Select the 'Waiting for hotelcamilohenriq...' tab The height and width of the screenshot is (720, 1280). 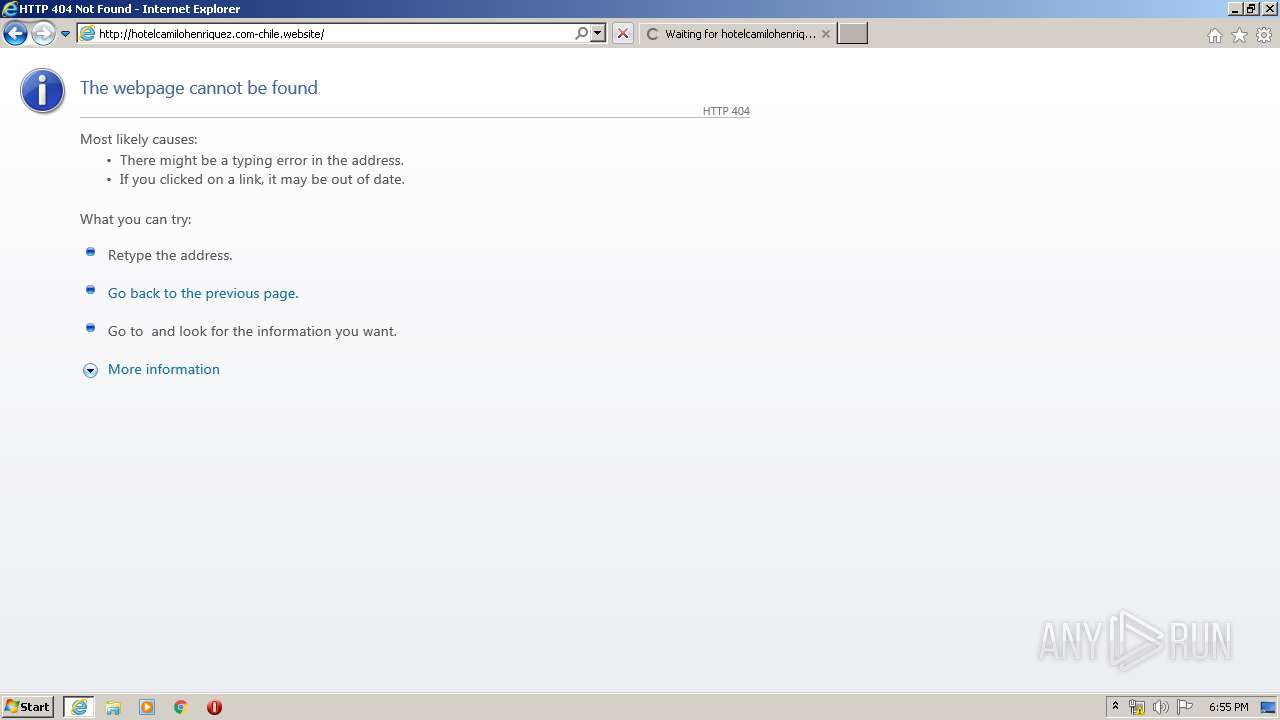(737, 34)
